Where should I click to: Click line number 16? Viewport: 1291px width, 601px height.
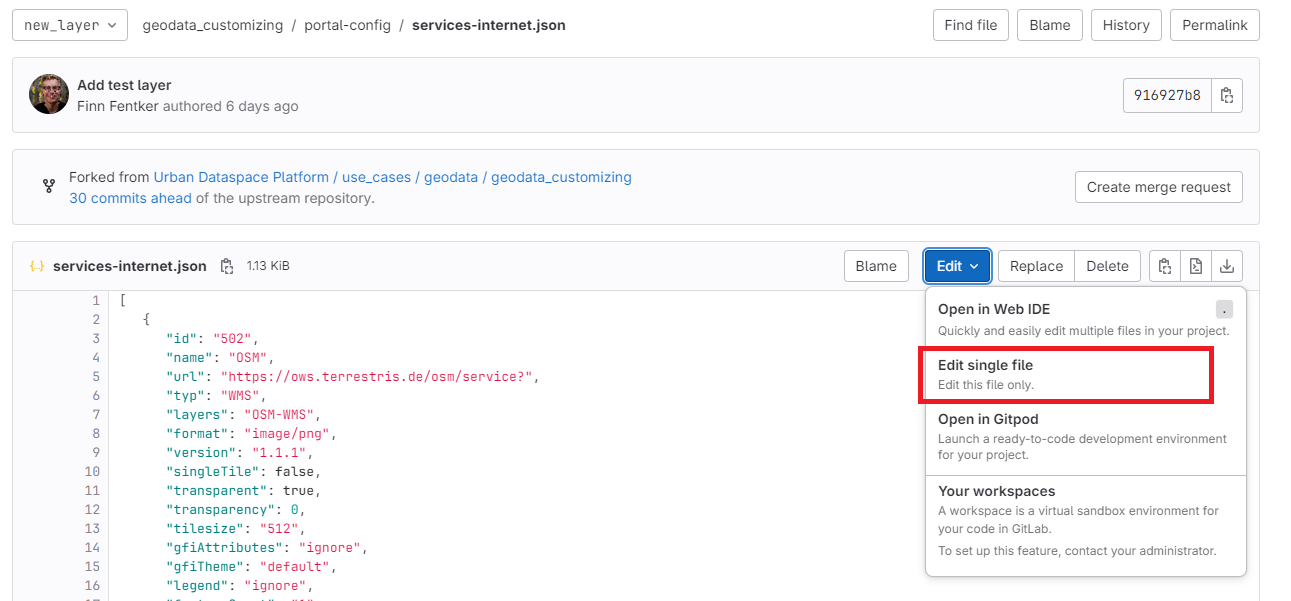92,585
